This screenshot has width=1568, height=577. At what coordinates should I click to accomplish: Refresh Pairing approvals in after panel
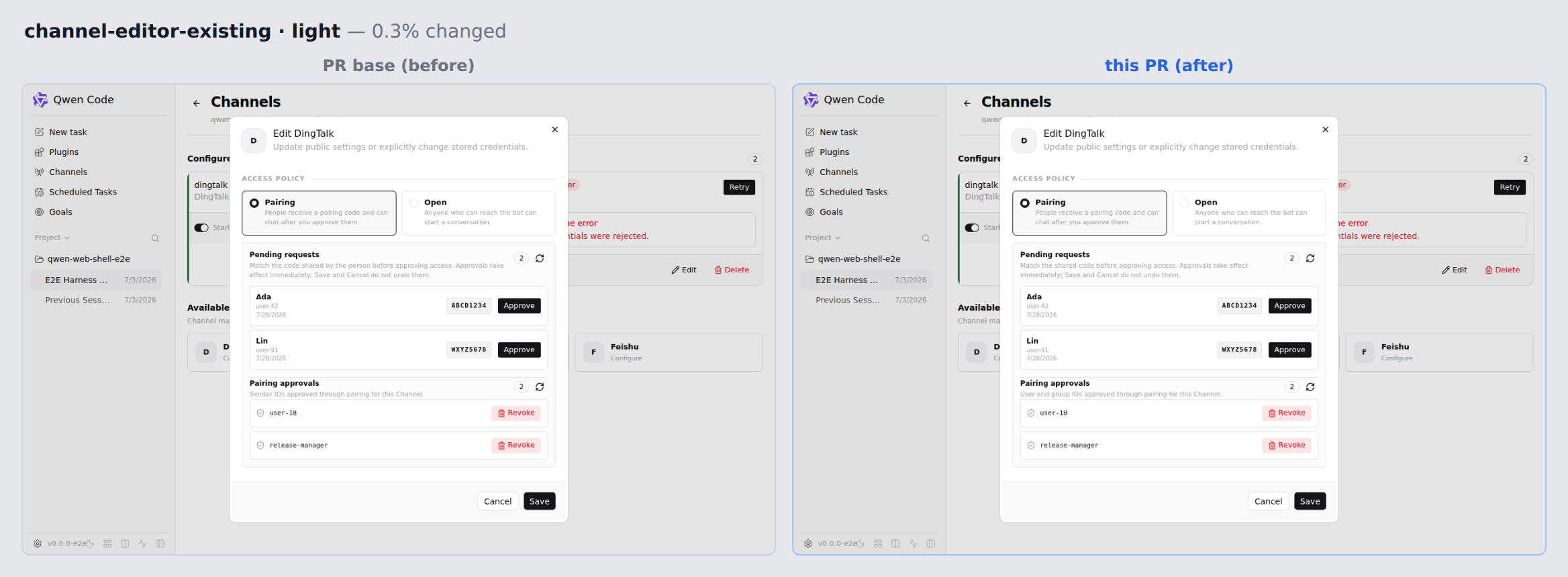(1310, 387)
